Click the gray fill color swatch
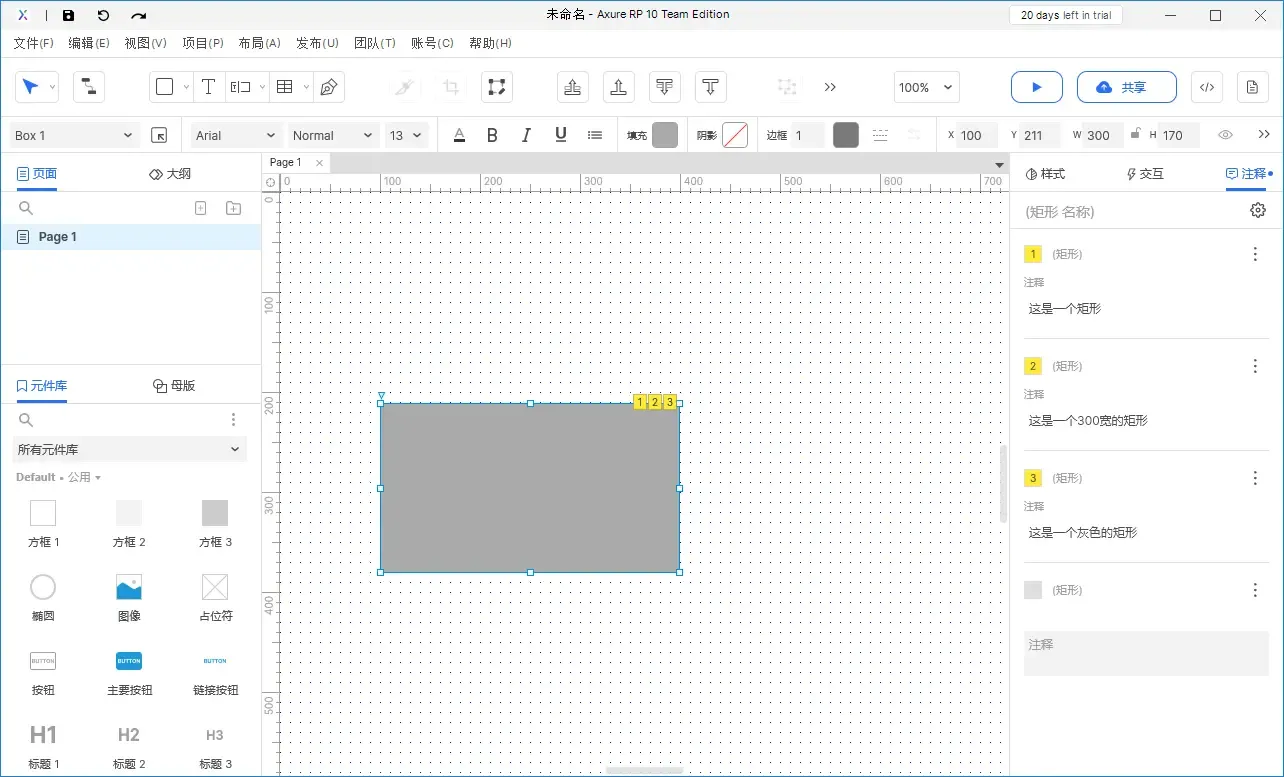 (x=665, y=135)
